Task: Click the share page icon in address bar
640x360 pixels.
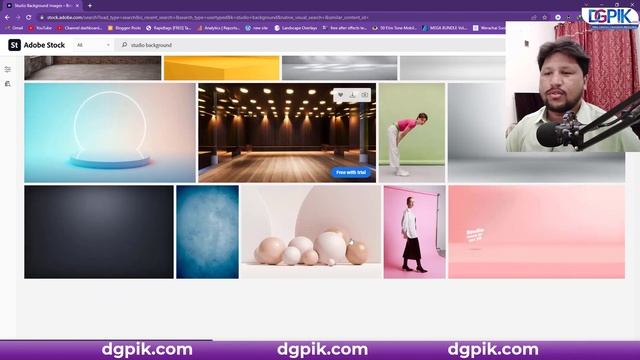Action: (534, 18)
